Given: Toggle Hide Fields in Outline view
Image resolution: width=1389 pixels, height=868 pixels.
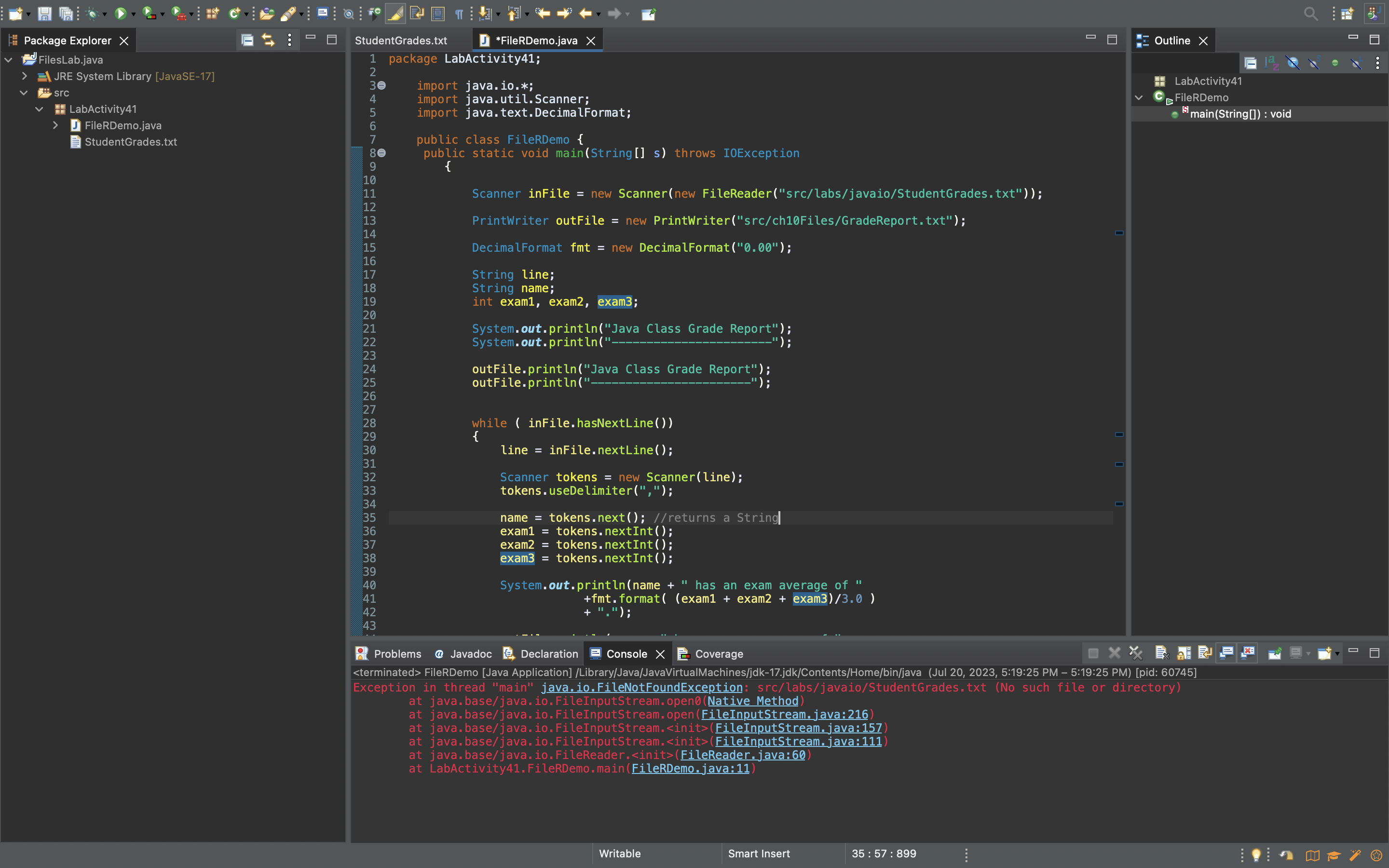Looking at the screenshot, I should tap(1293, 63).
